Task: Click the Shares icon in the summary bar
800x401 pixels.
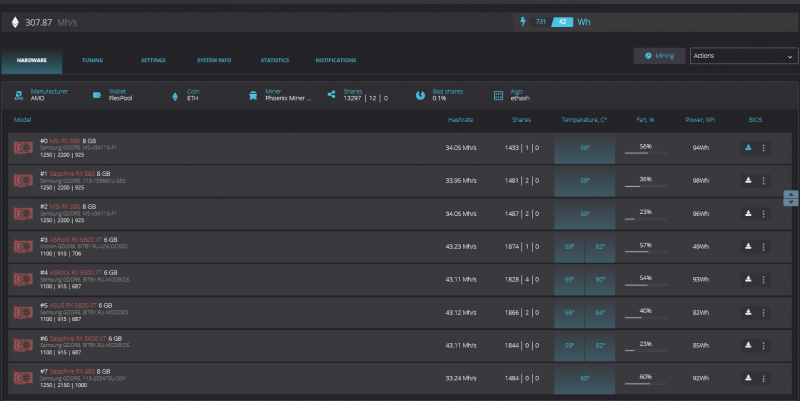Action: click(x=332, y=95)
